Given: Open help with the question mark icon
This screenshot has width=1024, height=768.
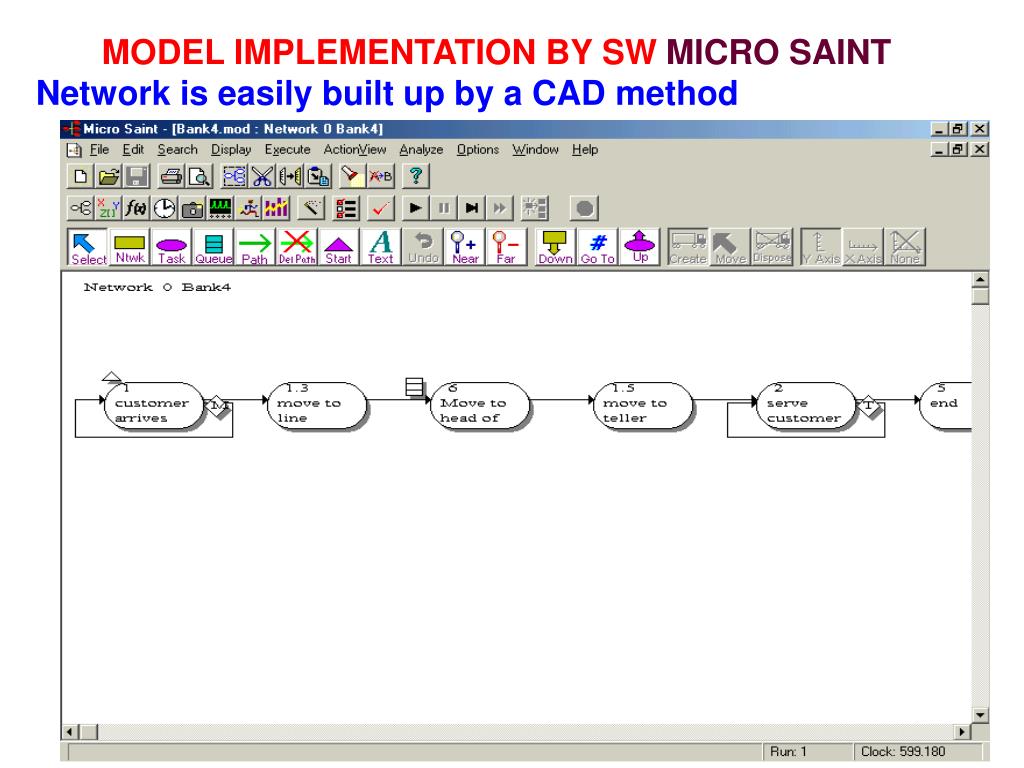Looking at the screenshot, I should [x=415, y=176].
